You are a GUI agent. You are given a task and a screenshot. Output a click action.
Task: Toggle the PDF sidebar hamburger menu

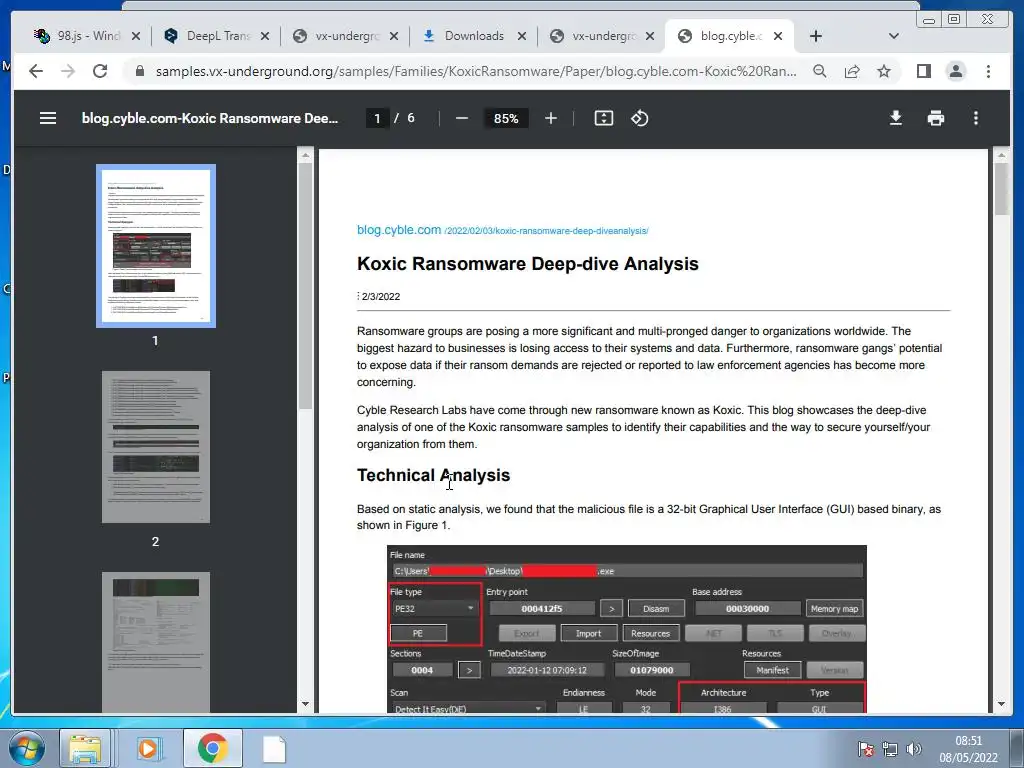(48, 118)
